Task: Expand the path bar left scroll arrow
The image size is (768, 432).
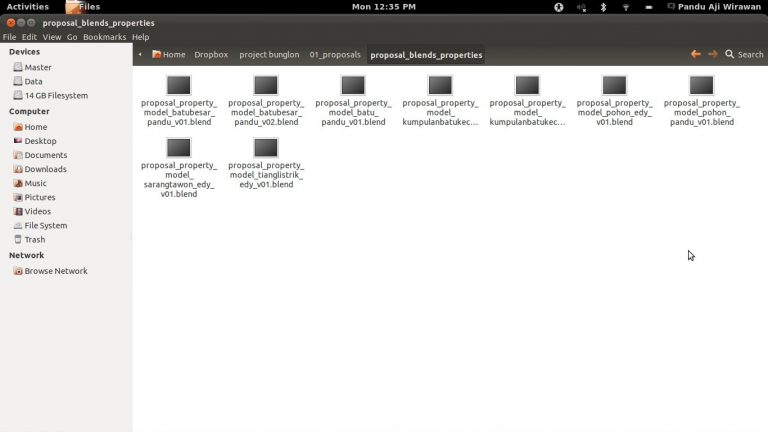Action: (x=140, y=54)
